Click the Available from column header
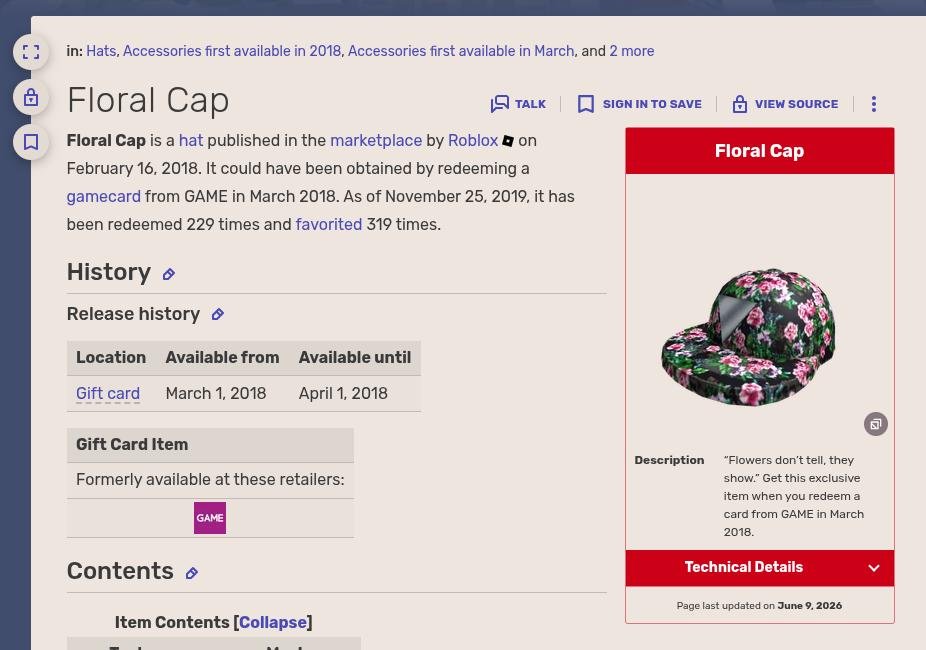This screenshot has height=650, width=926. tap(223, 357)
